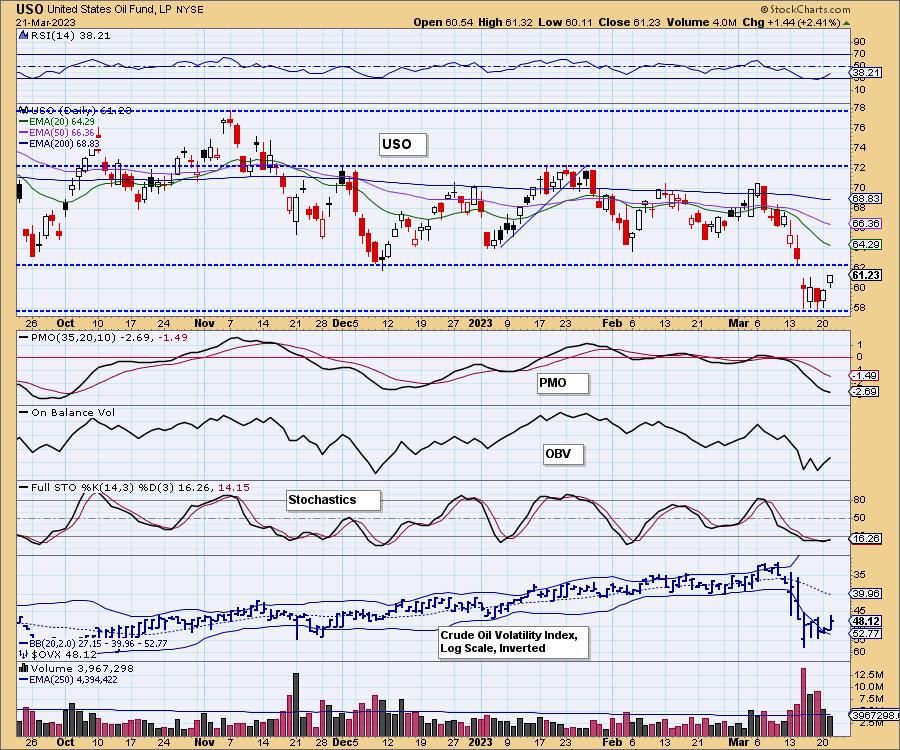Image resolution: width=900 pixels, height=750 pixels.
Task: Click the Crude Oil Volatility Index annotation
Action: (514, 642)
